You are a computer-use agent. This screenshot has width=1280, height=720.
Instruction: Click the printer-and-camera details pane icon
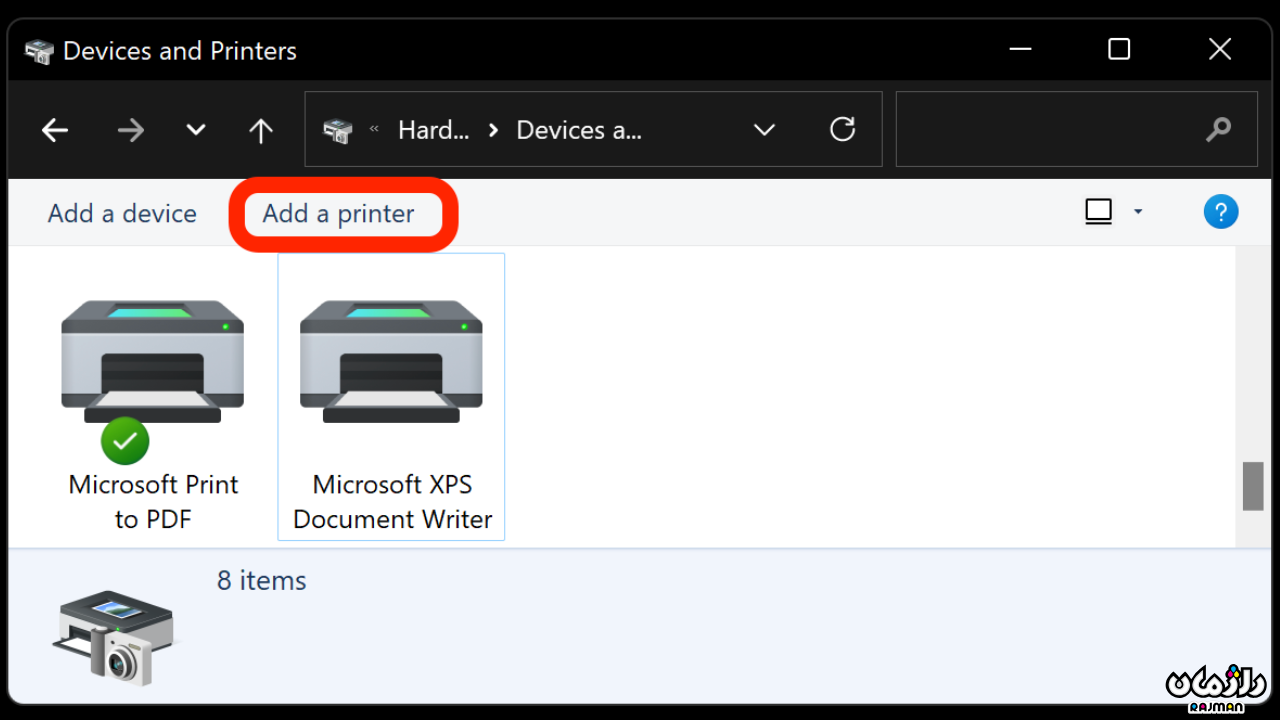click(115, 637)
